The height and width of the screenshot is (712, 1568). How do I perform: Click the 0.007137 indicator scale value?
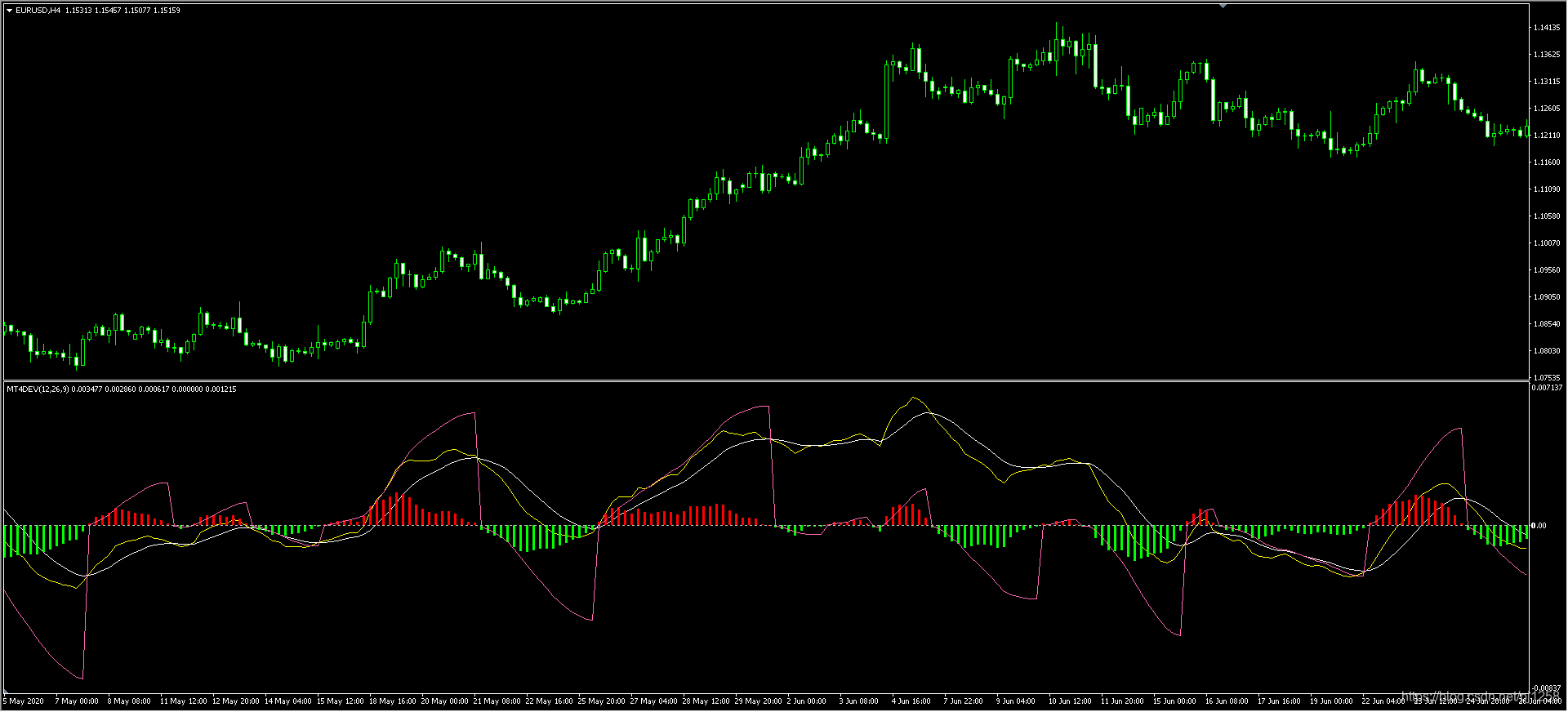tap(1547, 388)
